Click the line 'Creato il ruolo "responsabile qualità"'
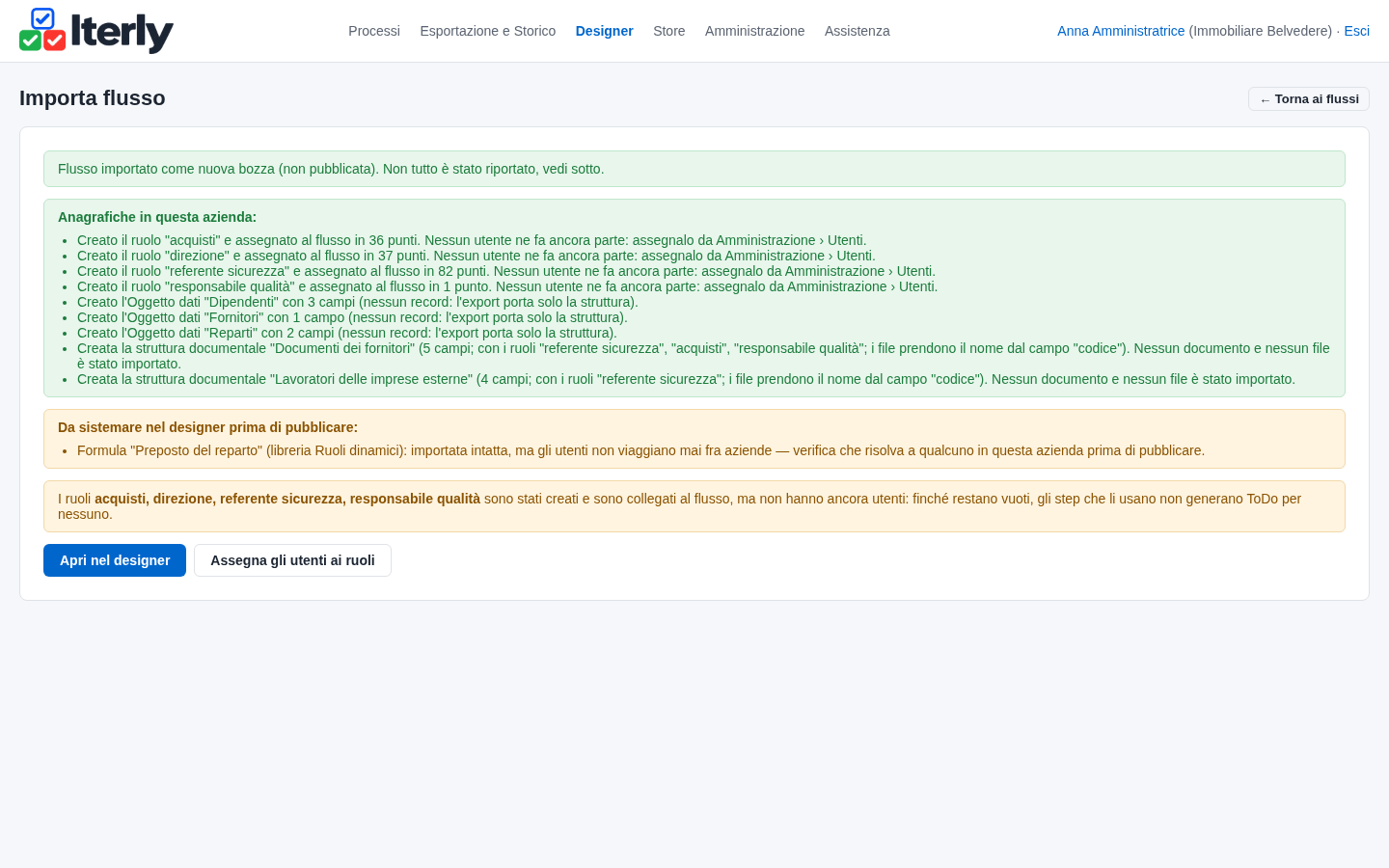 507,286
